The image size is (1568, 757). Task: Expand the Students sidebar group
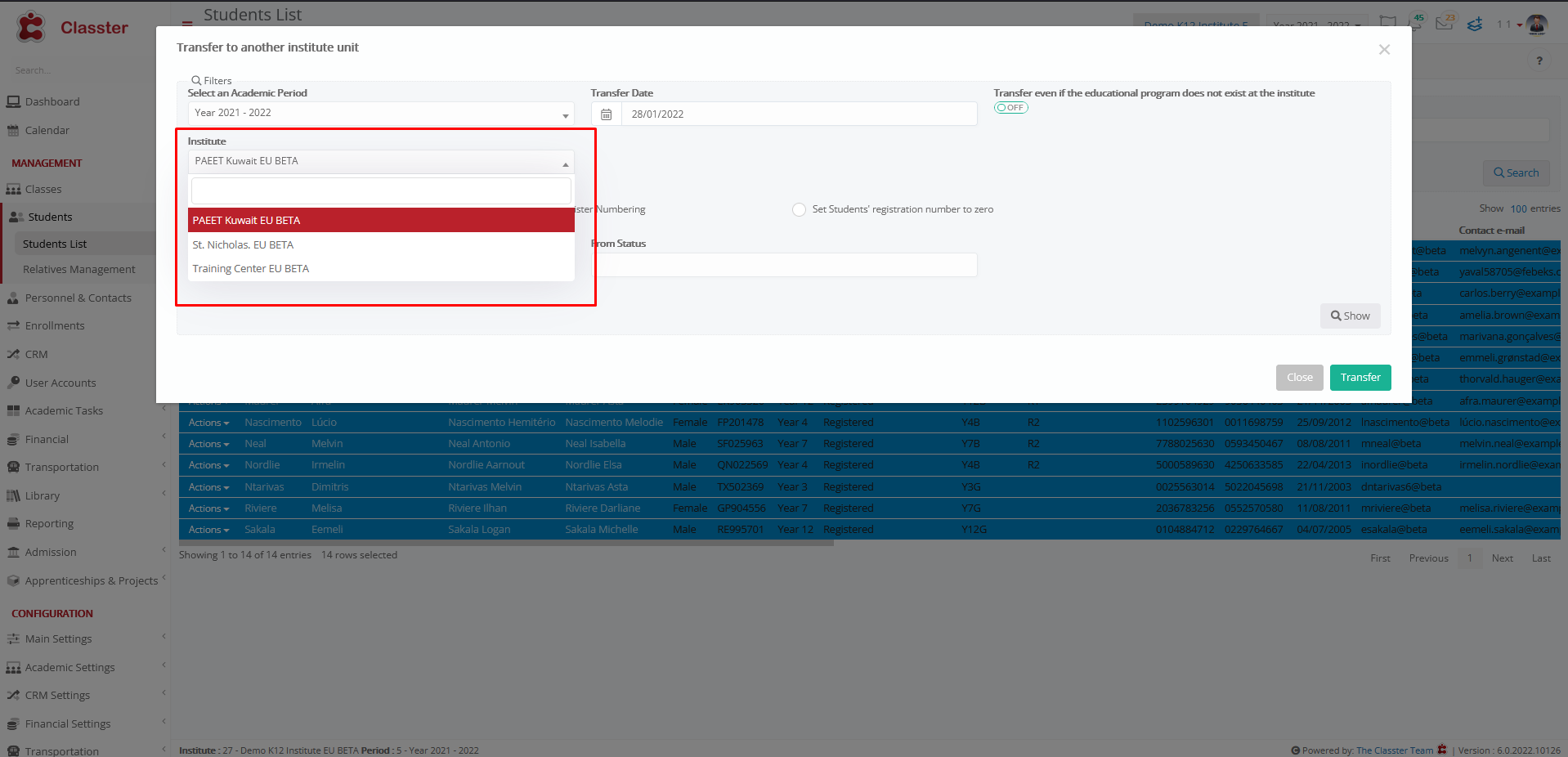click(50, 217)
